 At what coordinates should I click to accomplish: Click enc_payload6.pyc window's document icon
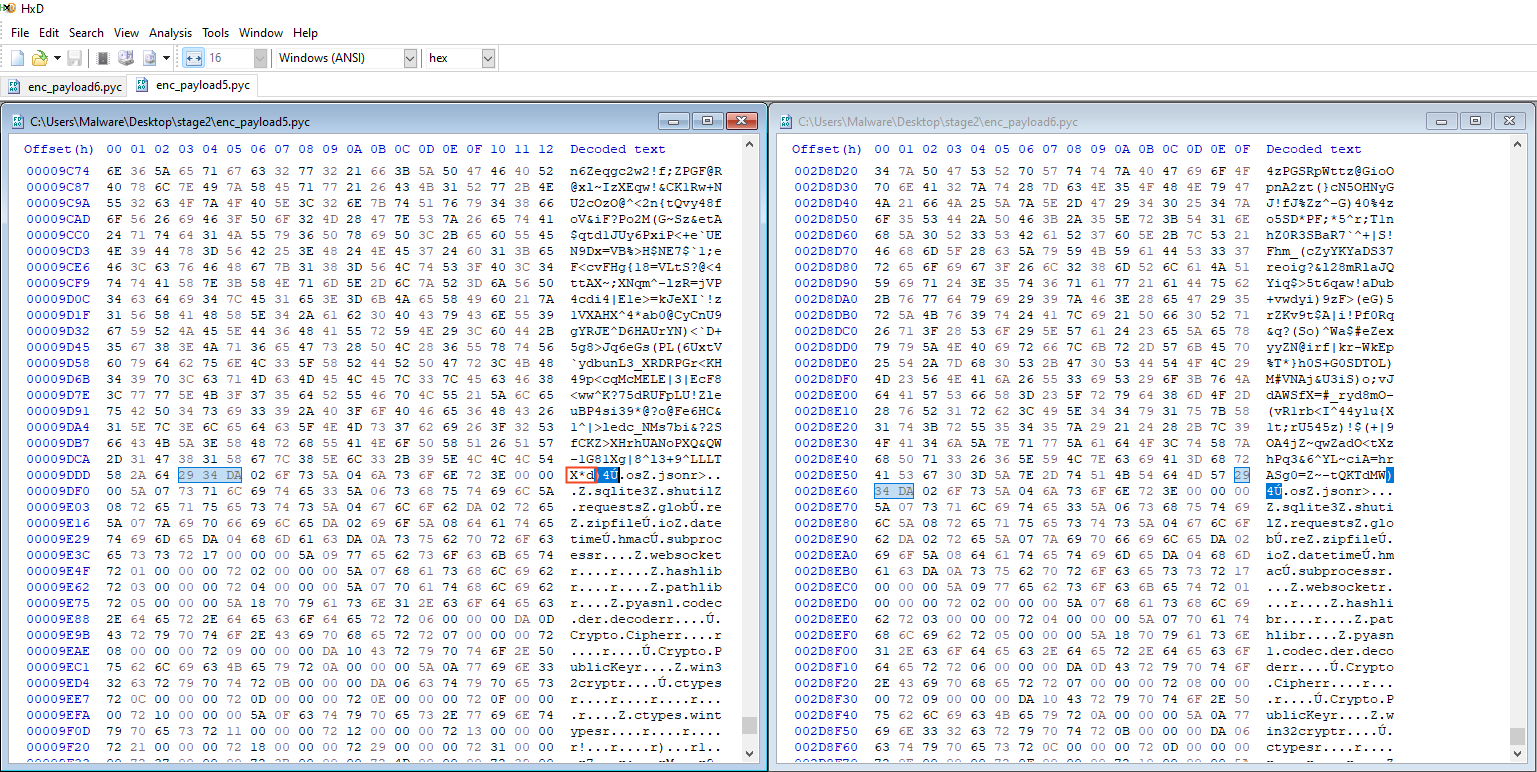click(x=785, y=121)
